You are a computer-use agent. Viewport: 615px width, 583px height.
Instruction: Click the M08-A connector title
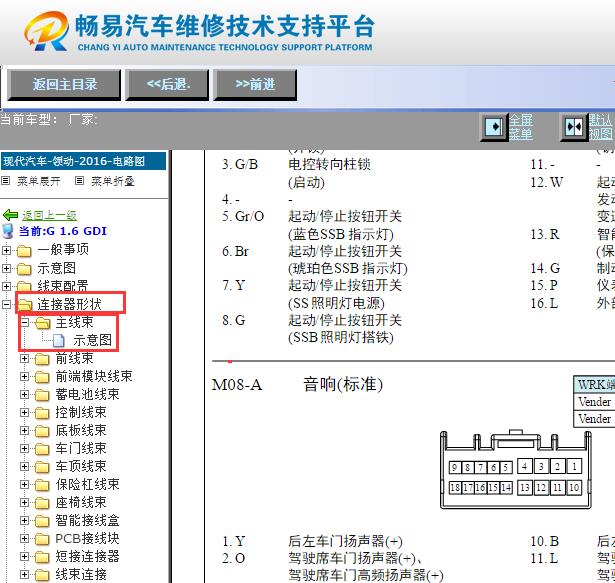(237, 385)
